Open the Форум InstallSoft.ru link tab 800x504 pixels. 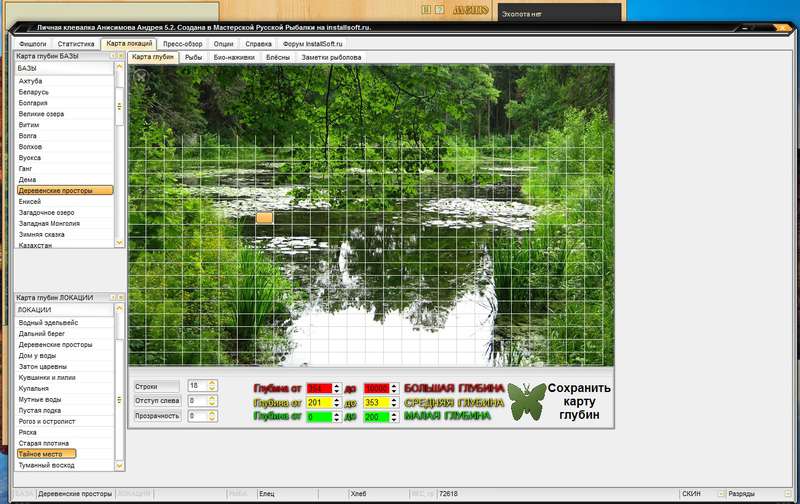[313, 44]
